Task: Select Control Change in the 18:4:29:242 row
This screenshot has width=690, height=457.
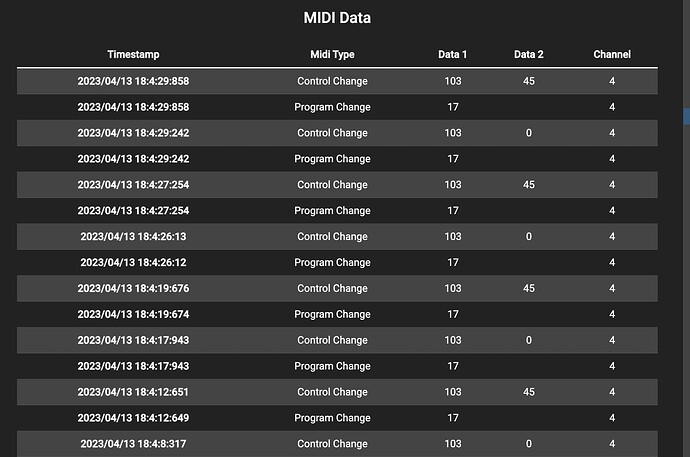Action: pos(332,133)
